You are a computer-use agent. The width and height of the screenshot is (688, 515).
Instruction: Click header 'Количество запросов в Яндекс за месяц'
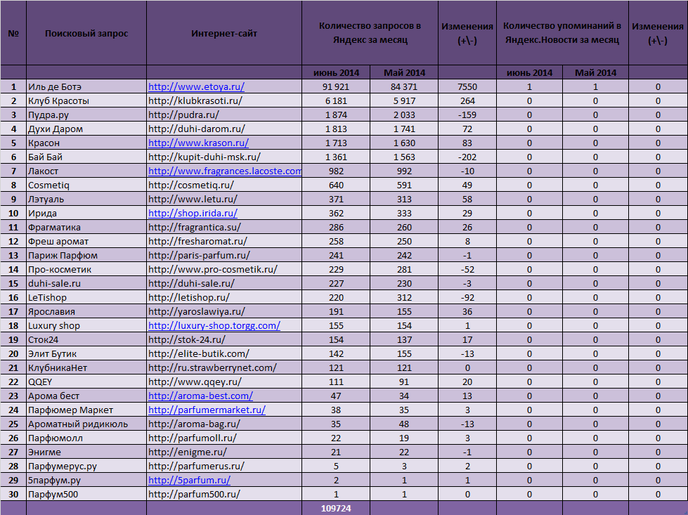(370, 33)
